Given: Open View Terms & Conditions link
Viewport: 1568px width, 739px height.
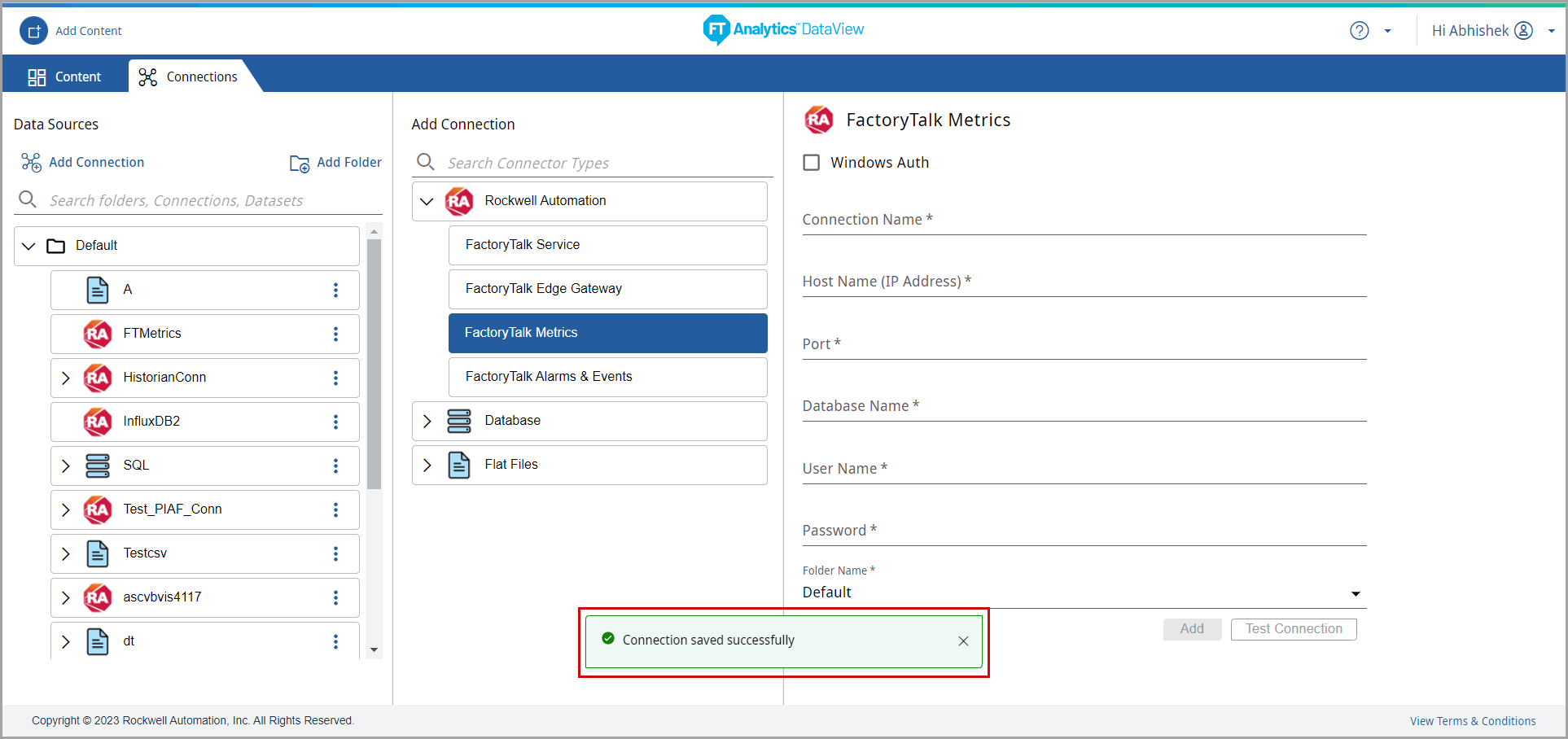Looking at the screenshot, I should [1472, 721].
